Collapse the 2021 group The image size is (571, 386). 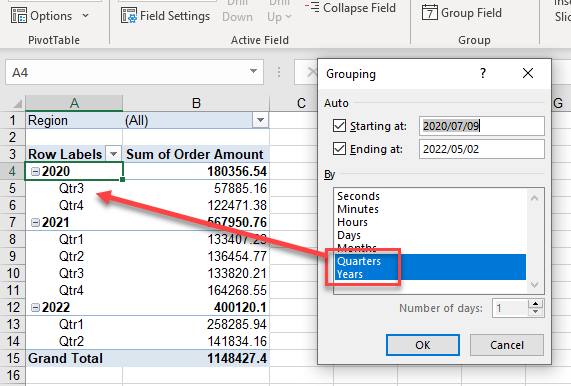pyautogui.click(x=35, y=222)
